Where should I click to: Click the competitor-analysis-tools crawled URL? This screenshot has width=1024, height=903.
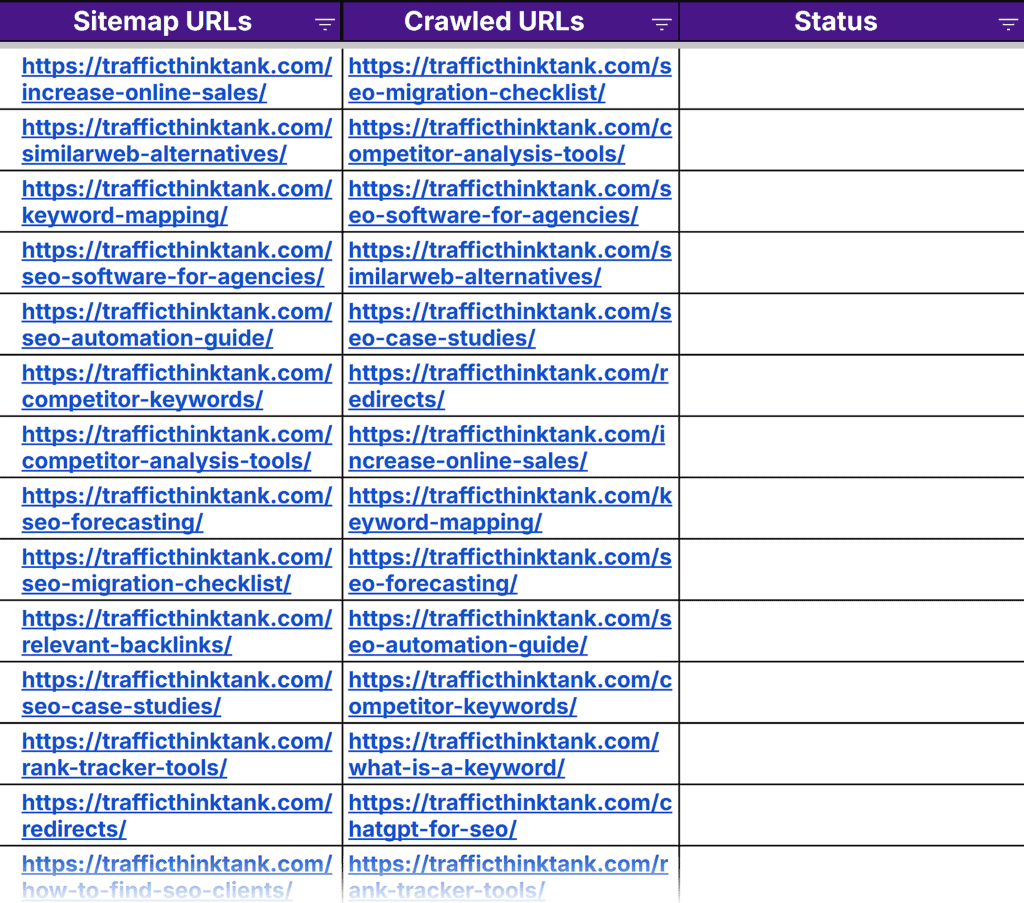click(510, 140)
